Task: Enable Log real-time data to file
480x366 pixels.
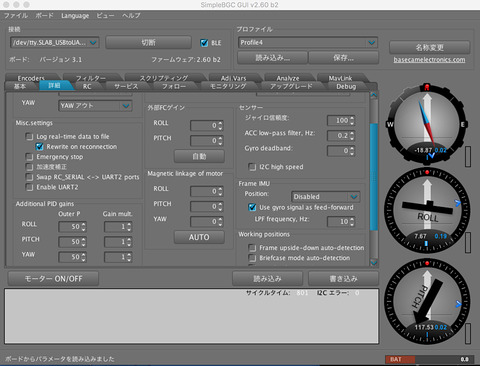Action: click(30, 137)
